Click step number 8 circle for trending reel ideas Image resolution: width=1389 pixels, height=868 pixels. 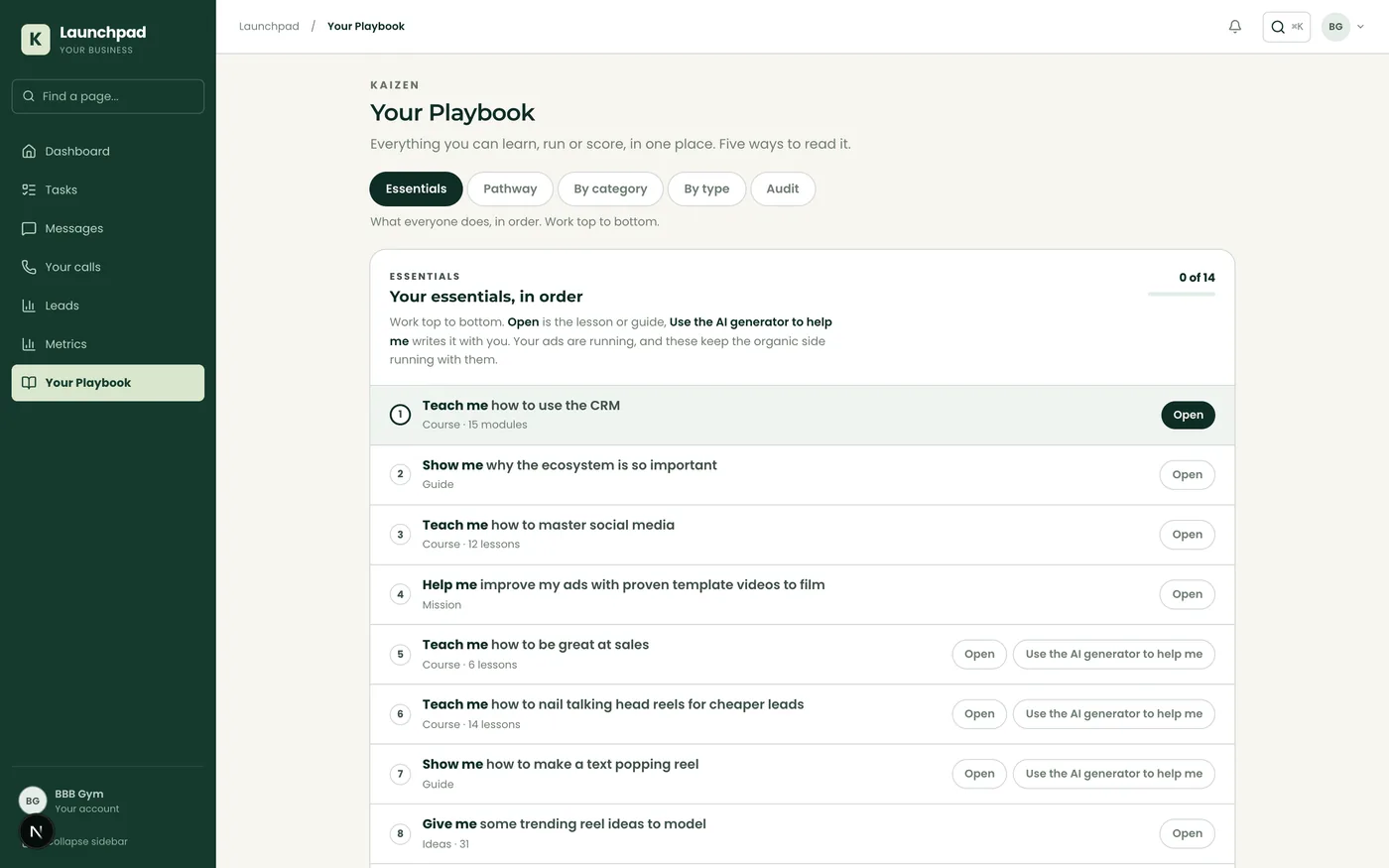(400, 833)
